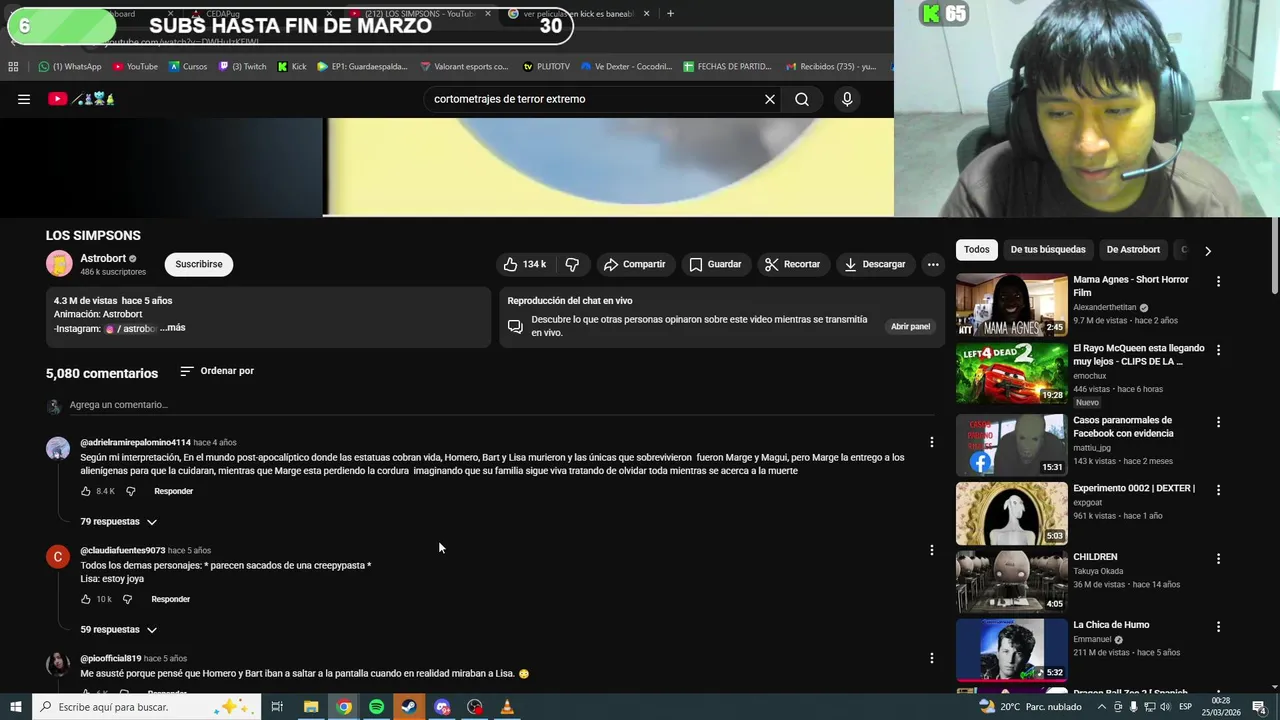This screenshot has height=720, width=1280.
Task: Open Experimento 0002 DEXTER video title
Action: point(1134,488)
